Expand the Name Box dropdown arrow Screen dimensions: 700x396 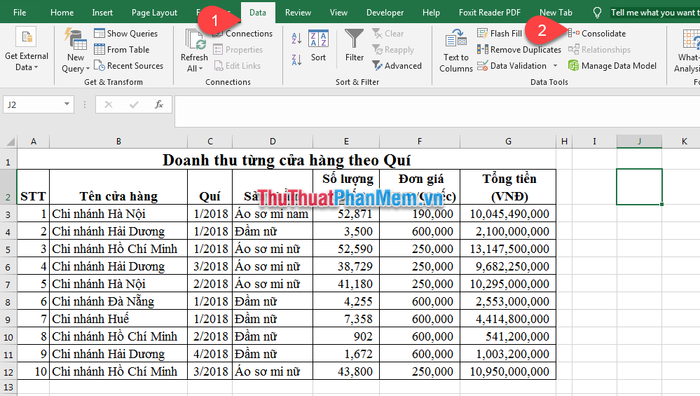click(x=67, y=104)
